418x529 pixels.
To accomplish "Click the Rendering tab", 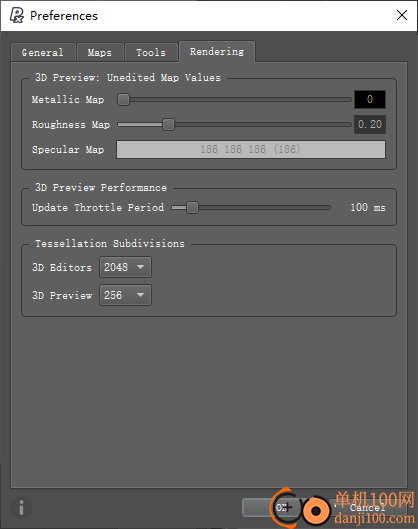I will tap(217, 52).
